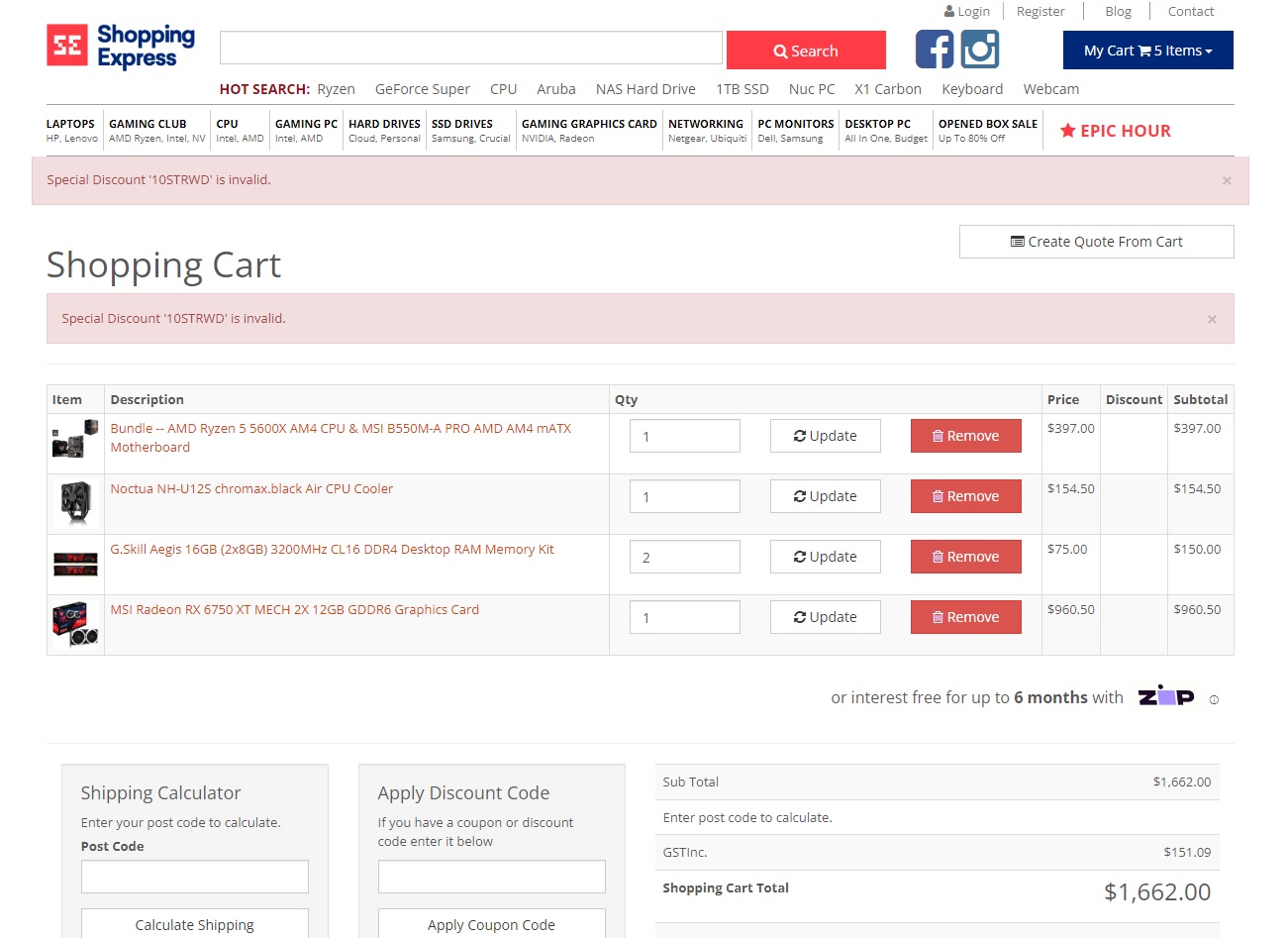Focus the discount code input field
Image resolution: width=1288 pixels, height=938 pixels.
(x=492, y=877)
